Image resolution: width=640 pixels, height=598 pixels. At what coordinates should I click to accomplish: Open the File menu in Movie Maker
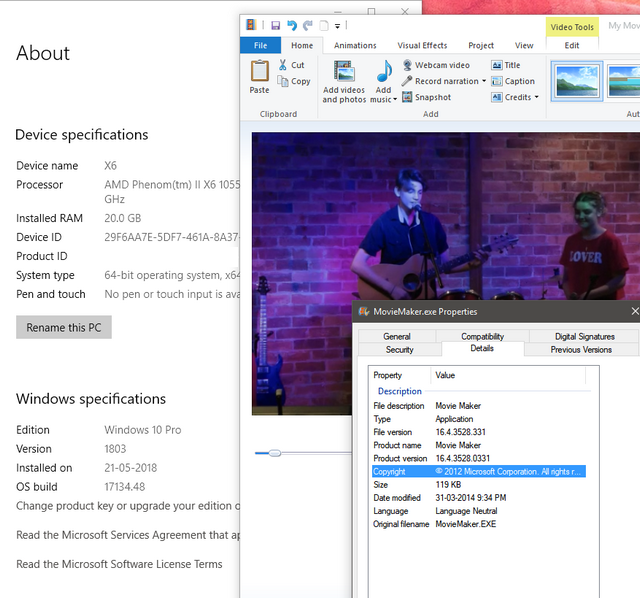click(260, 45)
